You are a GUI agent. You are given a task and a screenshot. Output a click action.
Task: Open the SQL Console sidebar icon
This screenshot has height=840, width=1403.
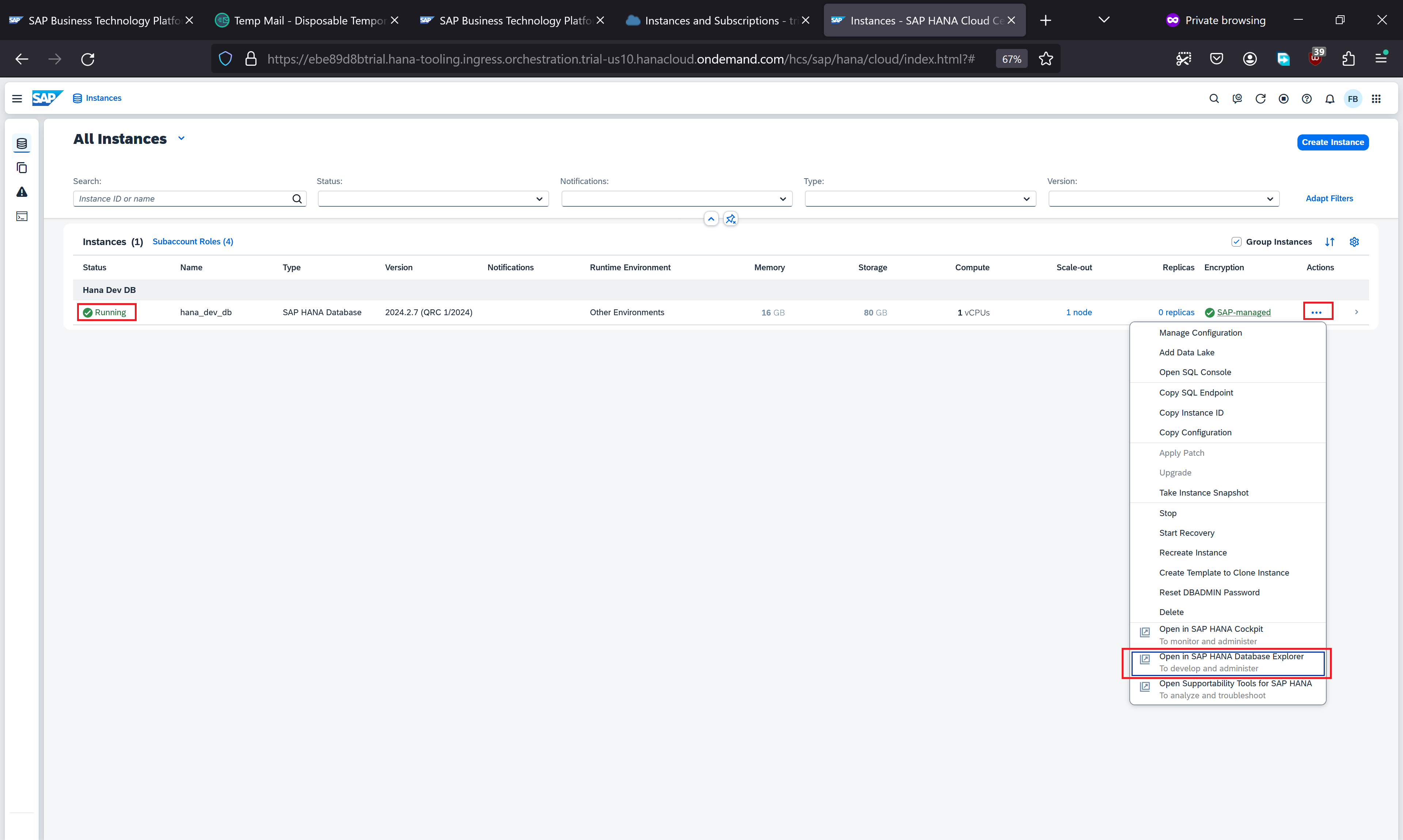coord(22,216)
